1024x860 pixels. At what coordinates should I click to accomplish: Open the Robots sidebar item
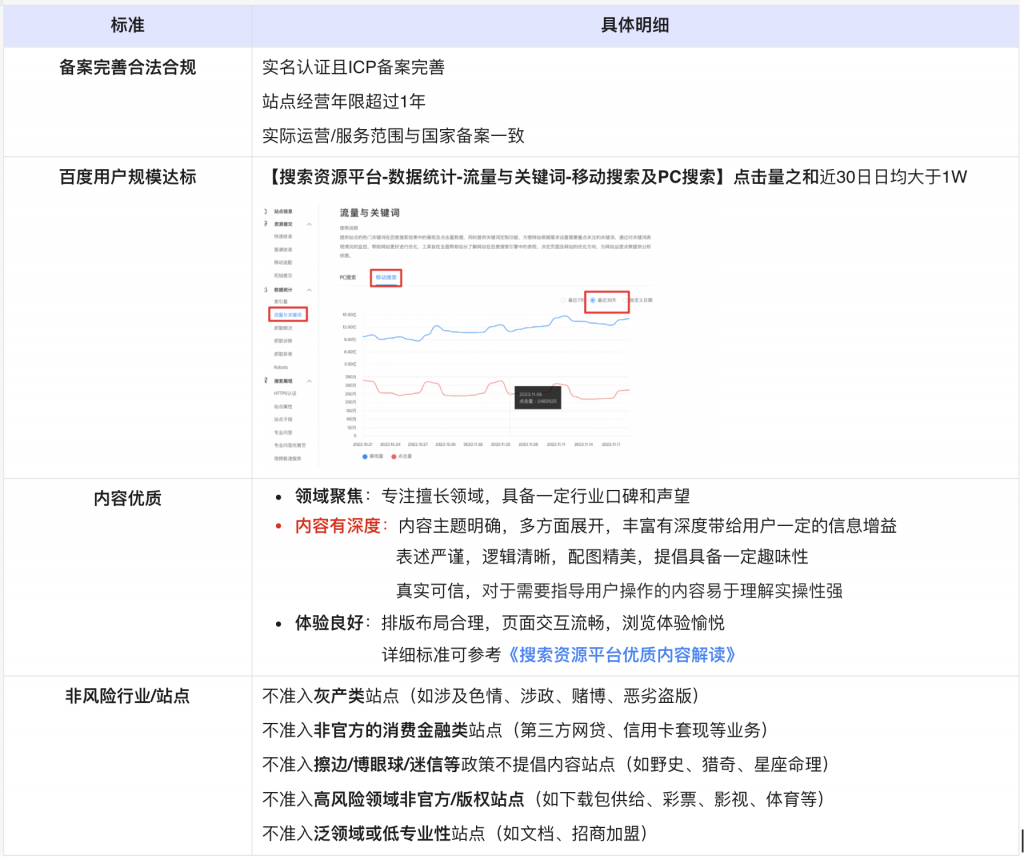(281, 367)
